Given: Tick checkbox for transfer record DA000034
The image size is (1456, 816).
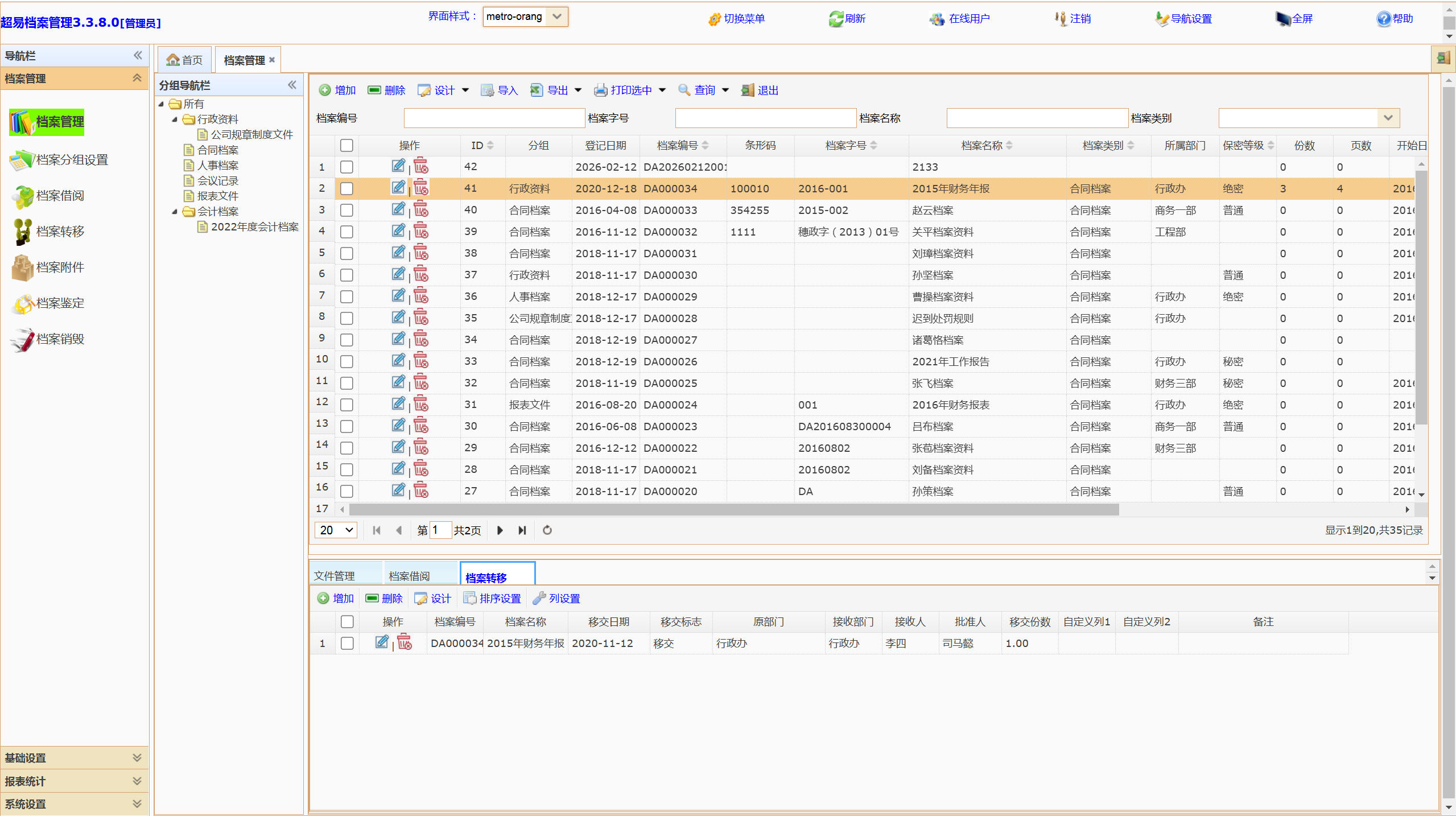Looking at the screenshot, I should pyautogui.click(x=347, y=644).
